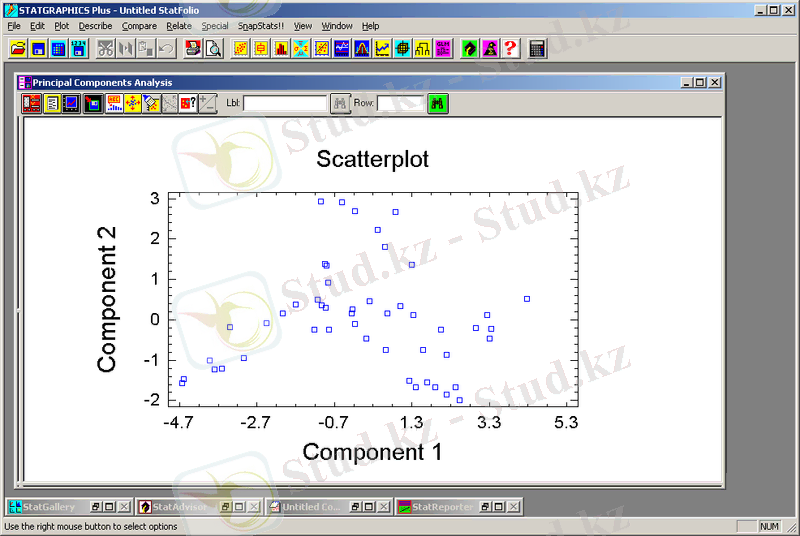Viewport: 800px width, 536px height.
Task: Click in the Row input field
Action: pos(400,103)
